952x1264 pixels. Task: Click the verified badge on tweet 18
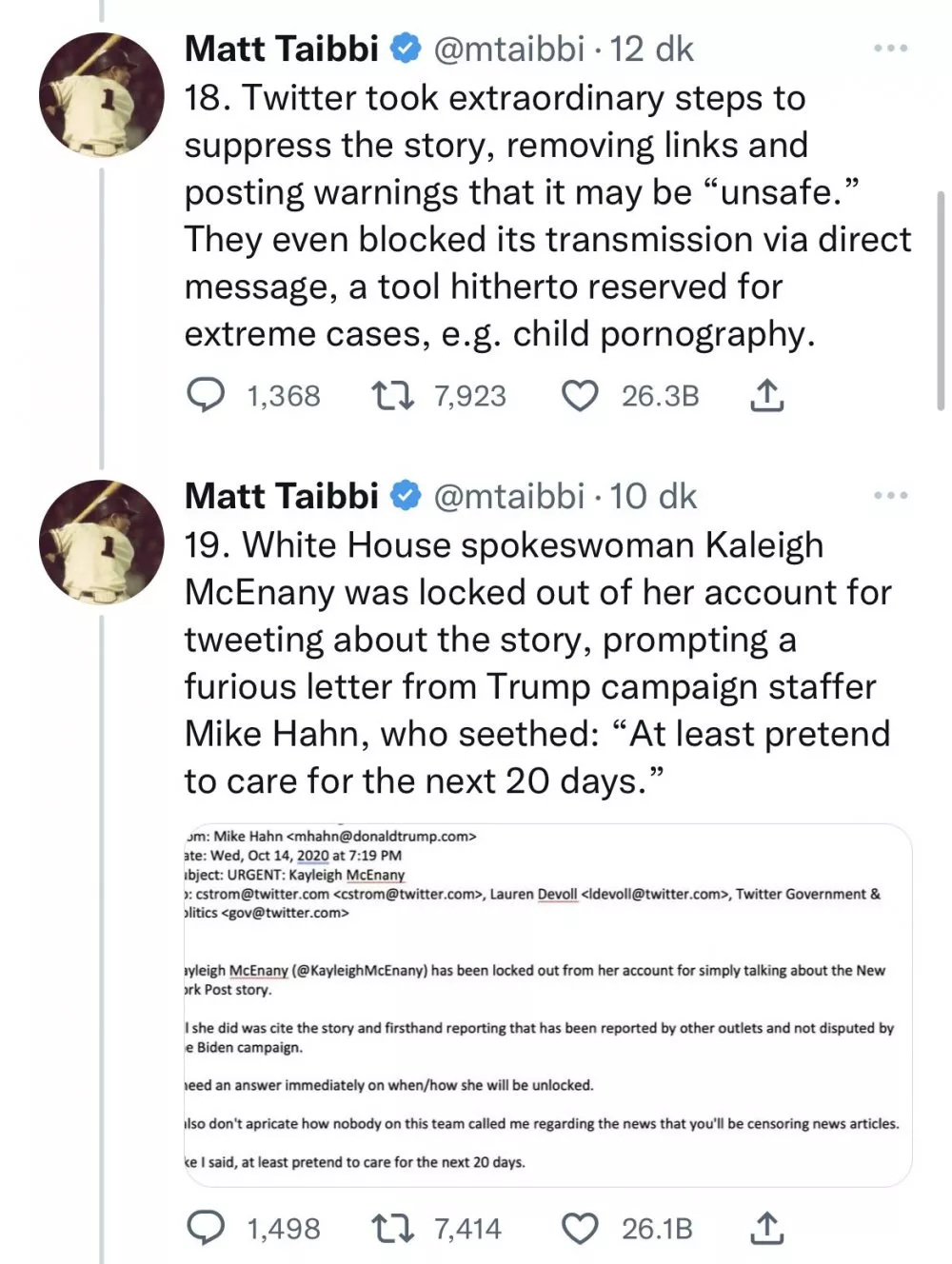click(x=407, y=48)
